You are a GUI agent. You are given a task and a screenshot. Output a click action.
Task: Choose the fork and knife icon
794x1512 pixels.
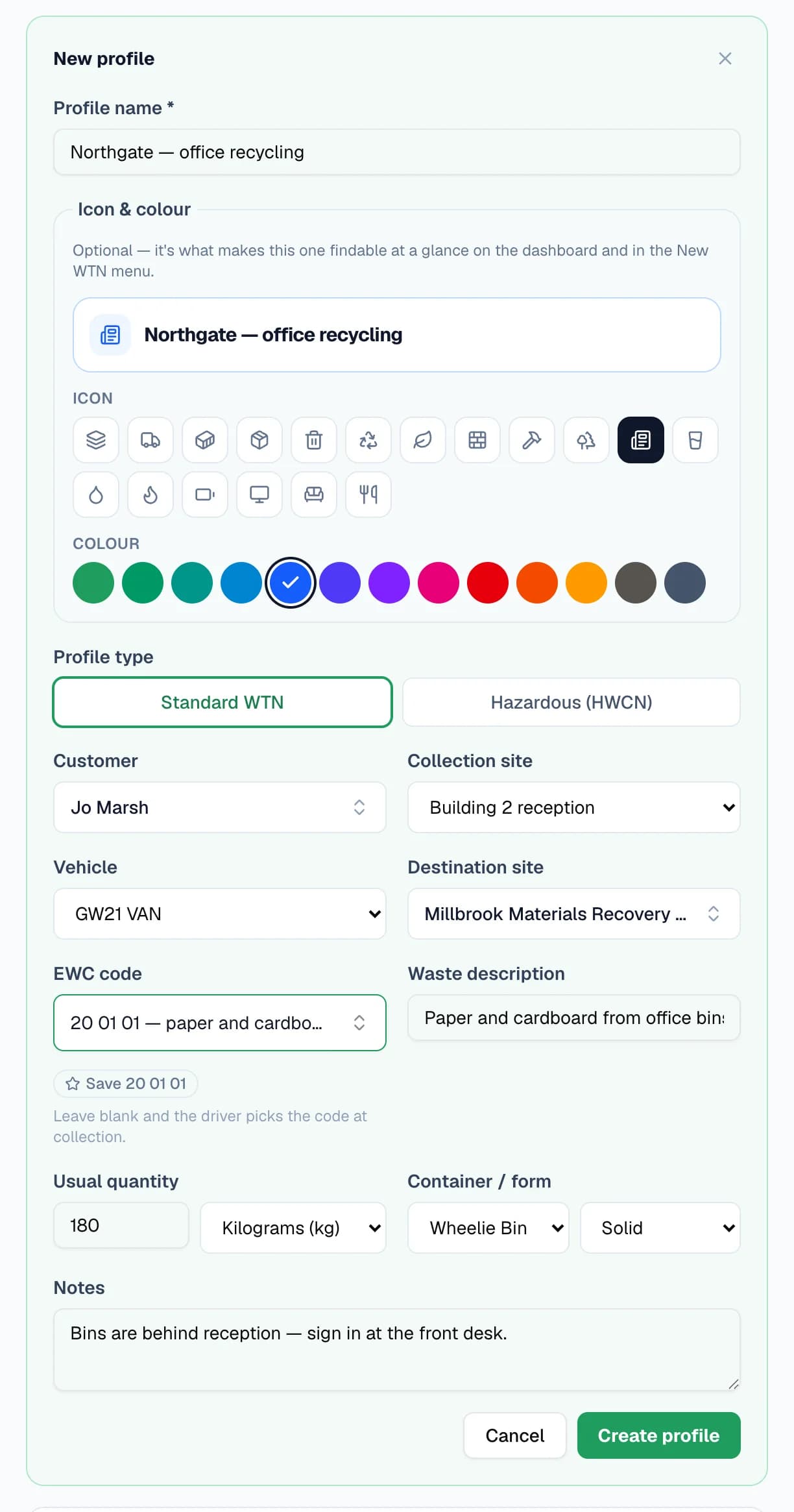(x=368, y=494)
